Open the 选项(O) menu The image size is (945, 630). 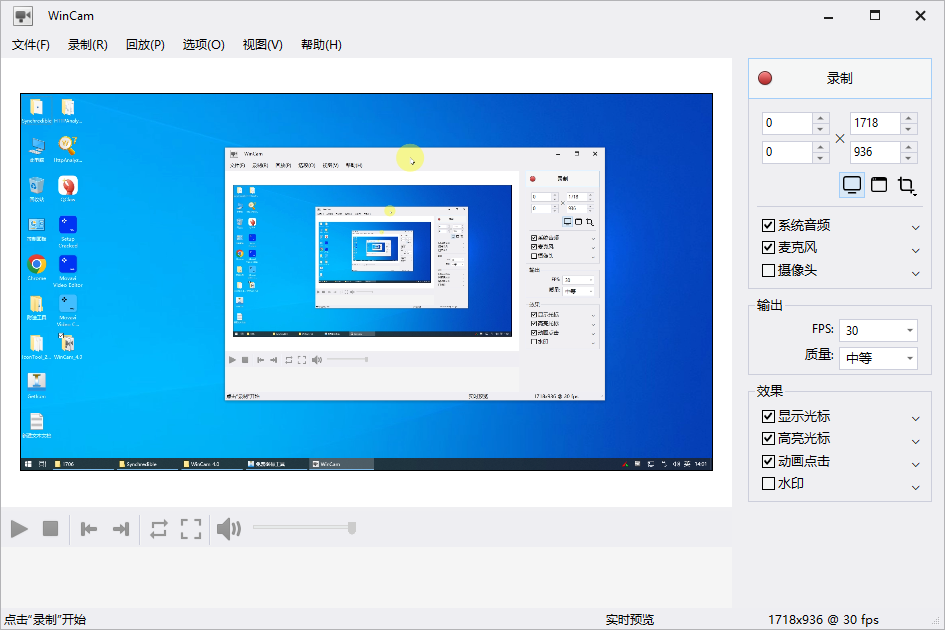click(x=204, y=45)
